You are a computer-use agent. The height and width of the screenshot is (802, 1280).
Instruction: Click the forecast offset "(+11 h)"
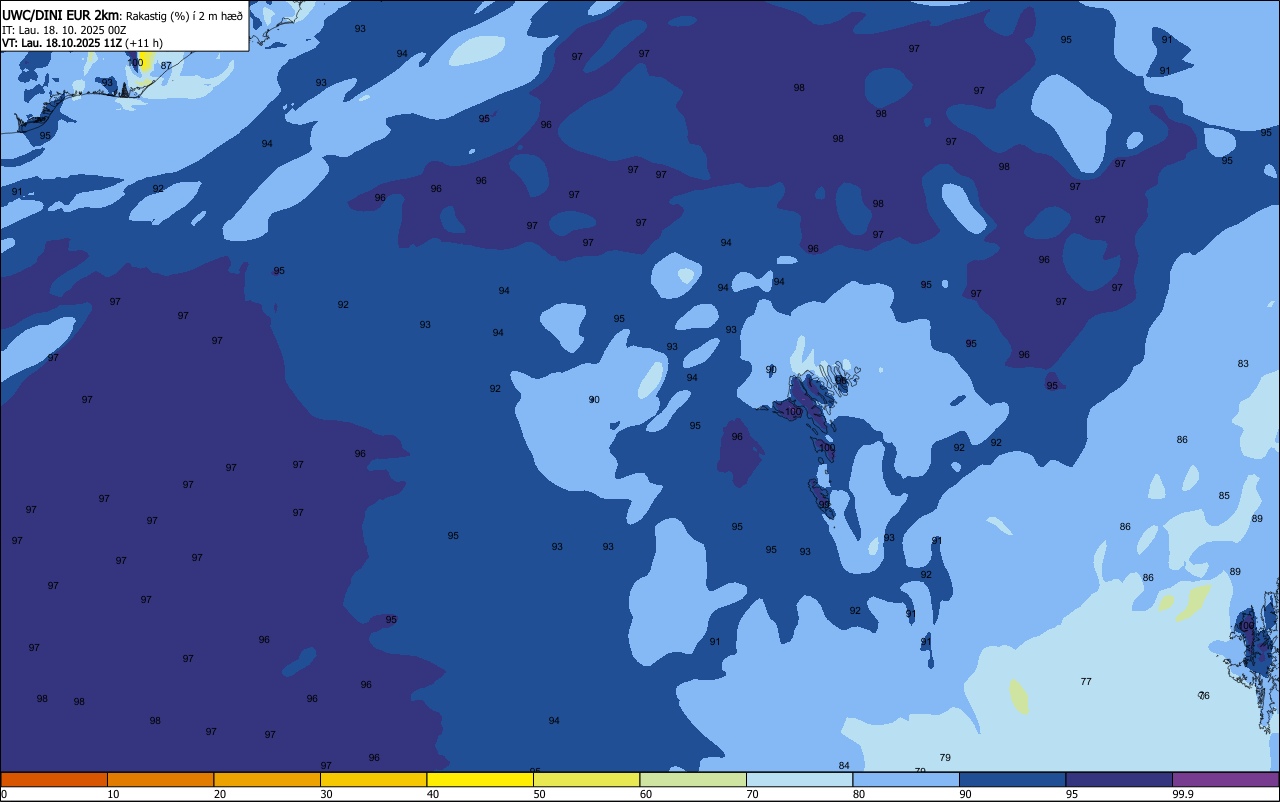(144, 43)
